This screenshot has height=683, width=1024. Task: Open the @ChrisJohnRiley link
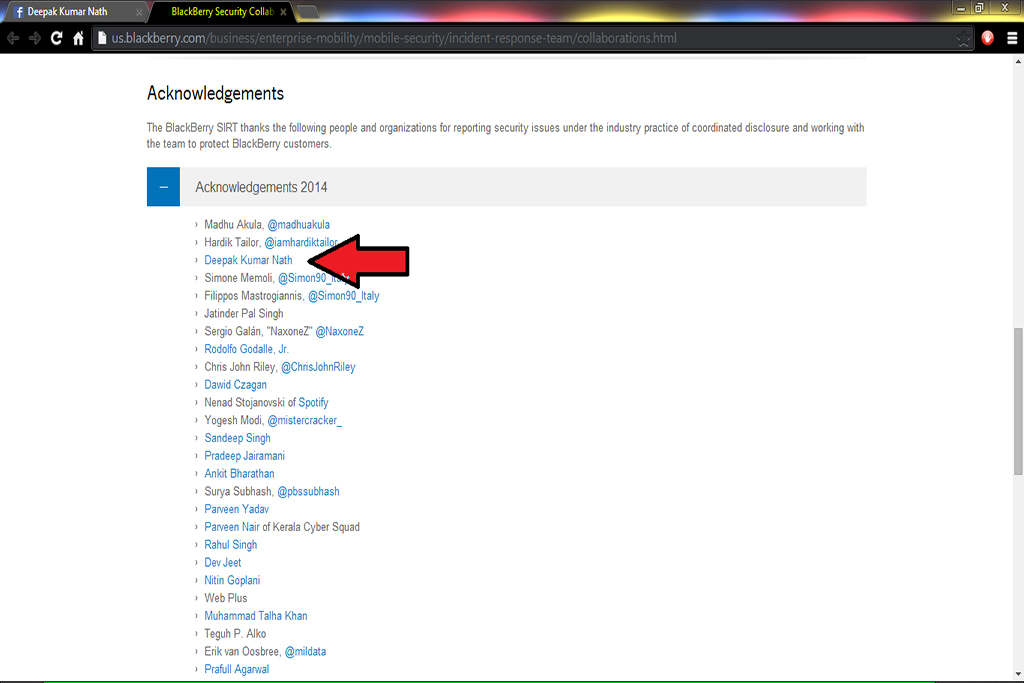[x=318, y=367]
